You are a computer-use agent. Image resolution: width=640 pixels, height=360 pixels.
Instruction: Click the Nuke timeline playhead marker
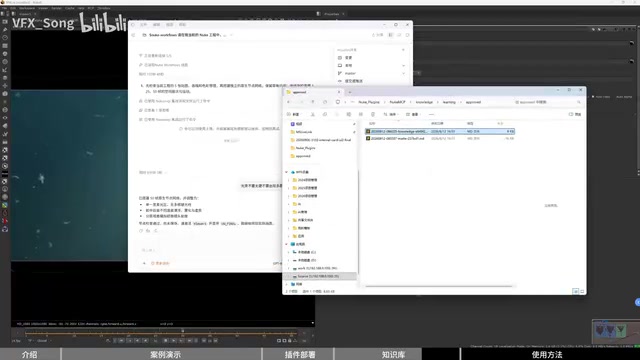pos(182,331)
